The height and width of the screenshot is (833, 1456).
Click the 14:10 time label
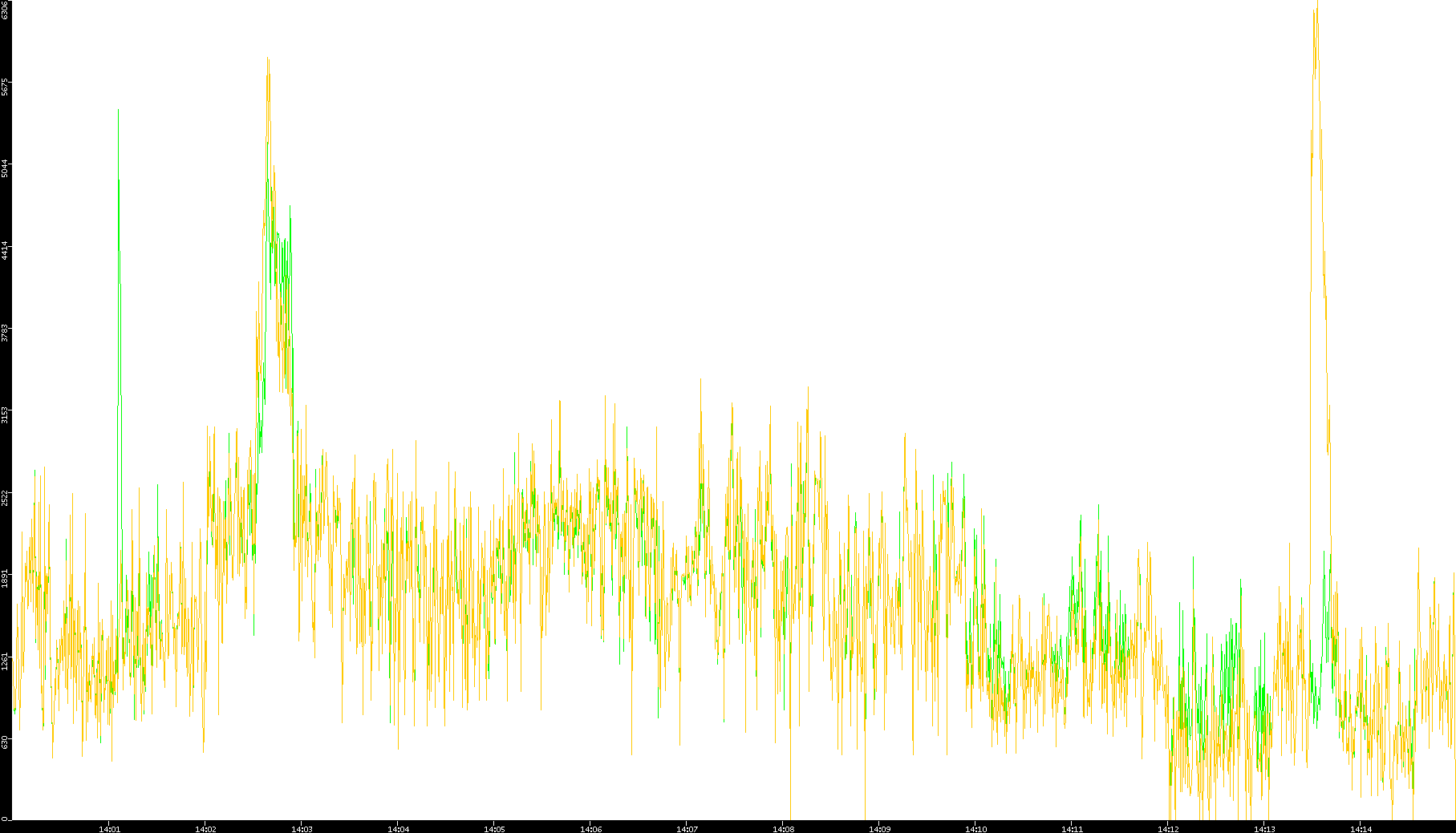975,828
